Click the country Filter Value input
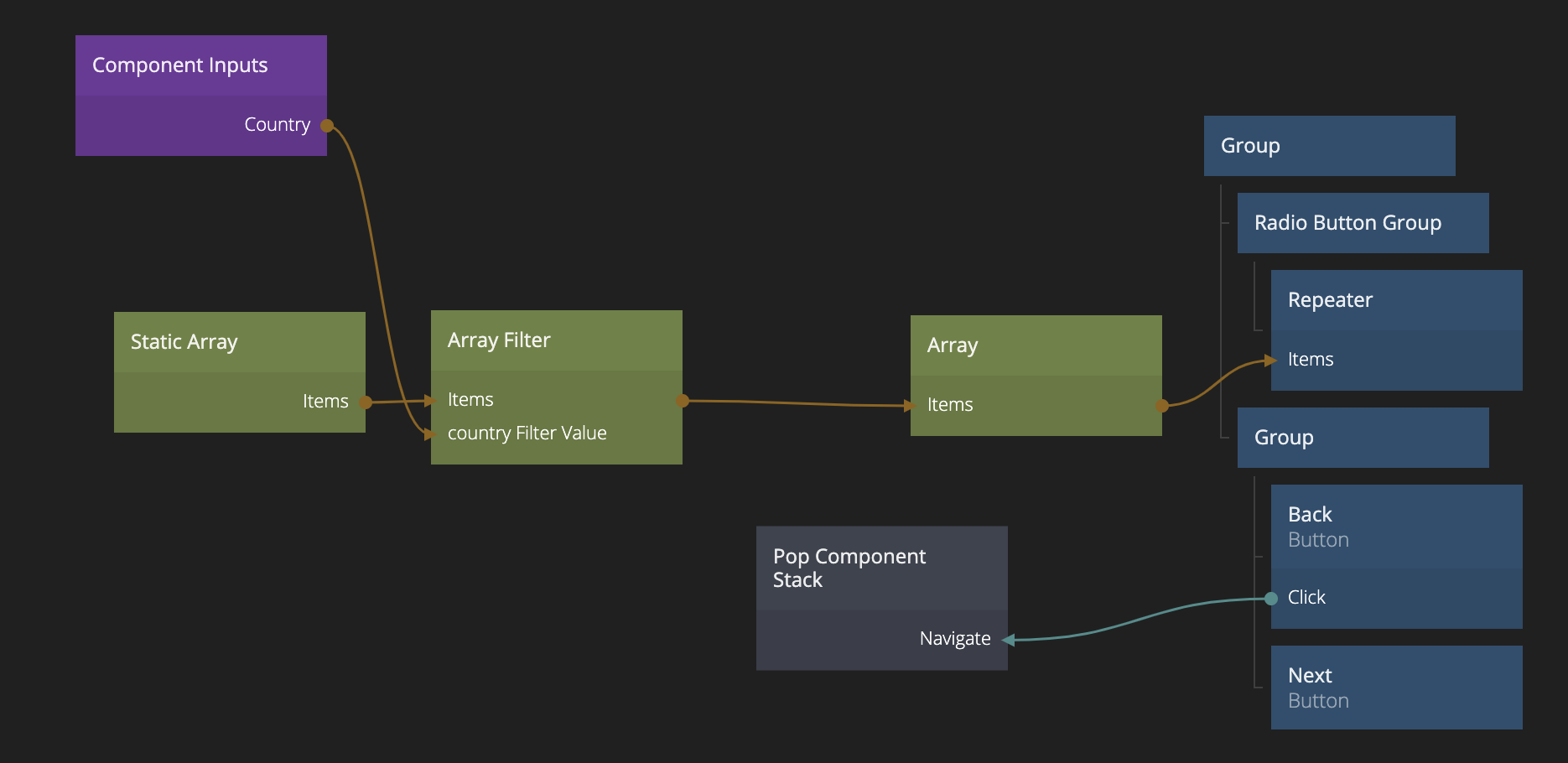1568x763 pixels. [527, 433]
